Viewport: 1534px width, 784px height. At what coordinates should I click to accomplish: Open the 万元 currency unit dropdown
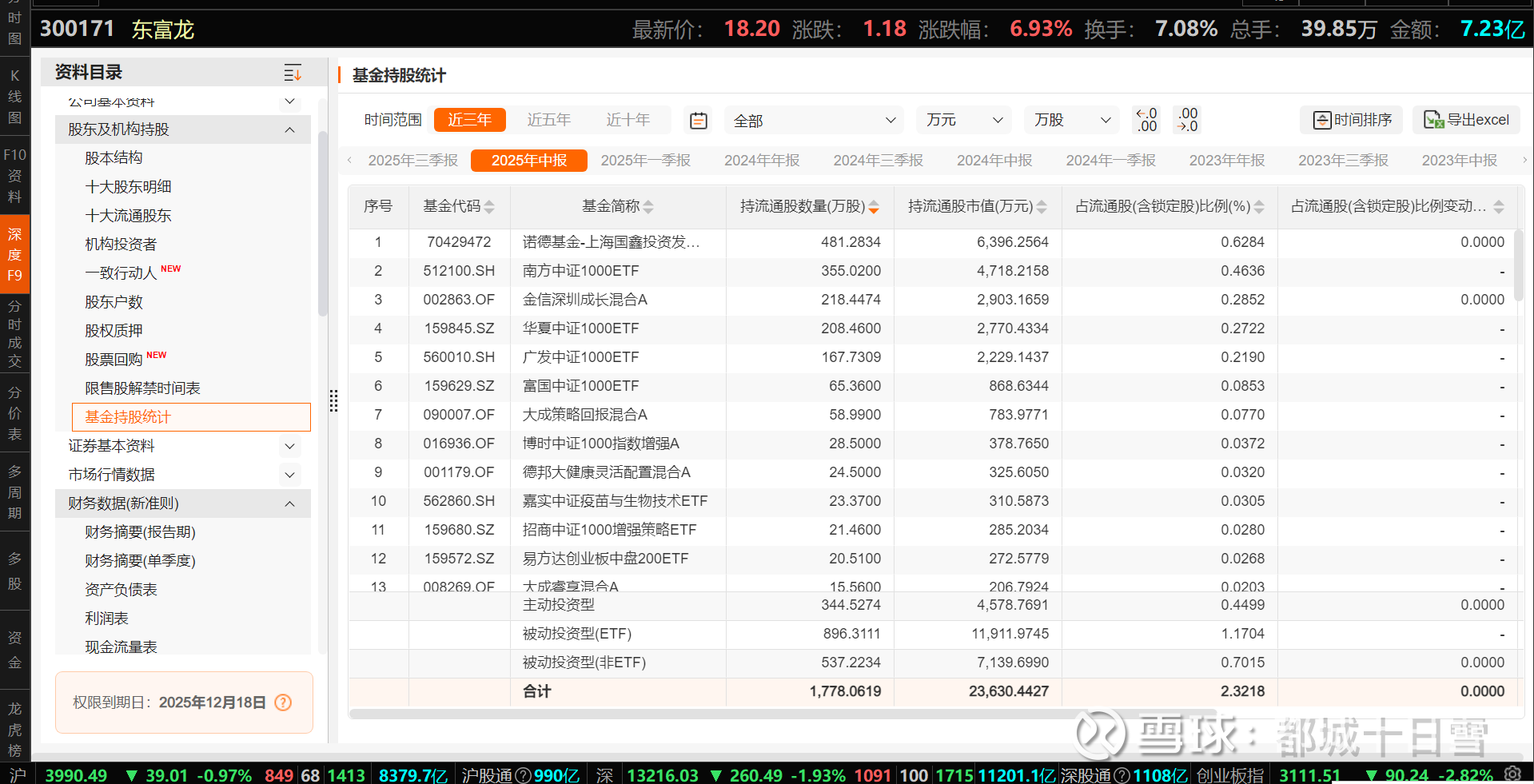(963, 121)
